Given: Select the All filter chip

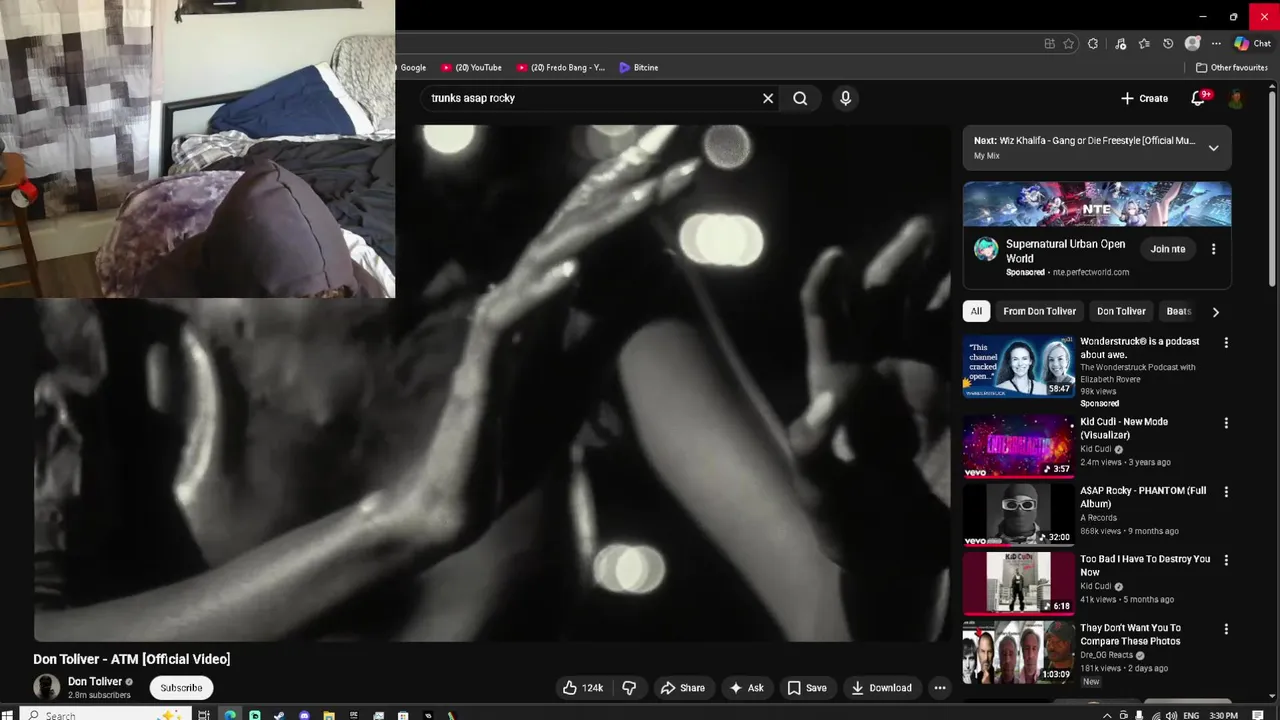Looking at the screenshot, I should (x=976, y=311).
